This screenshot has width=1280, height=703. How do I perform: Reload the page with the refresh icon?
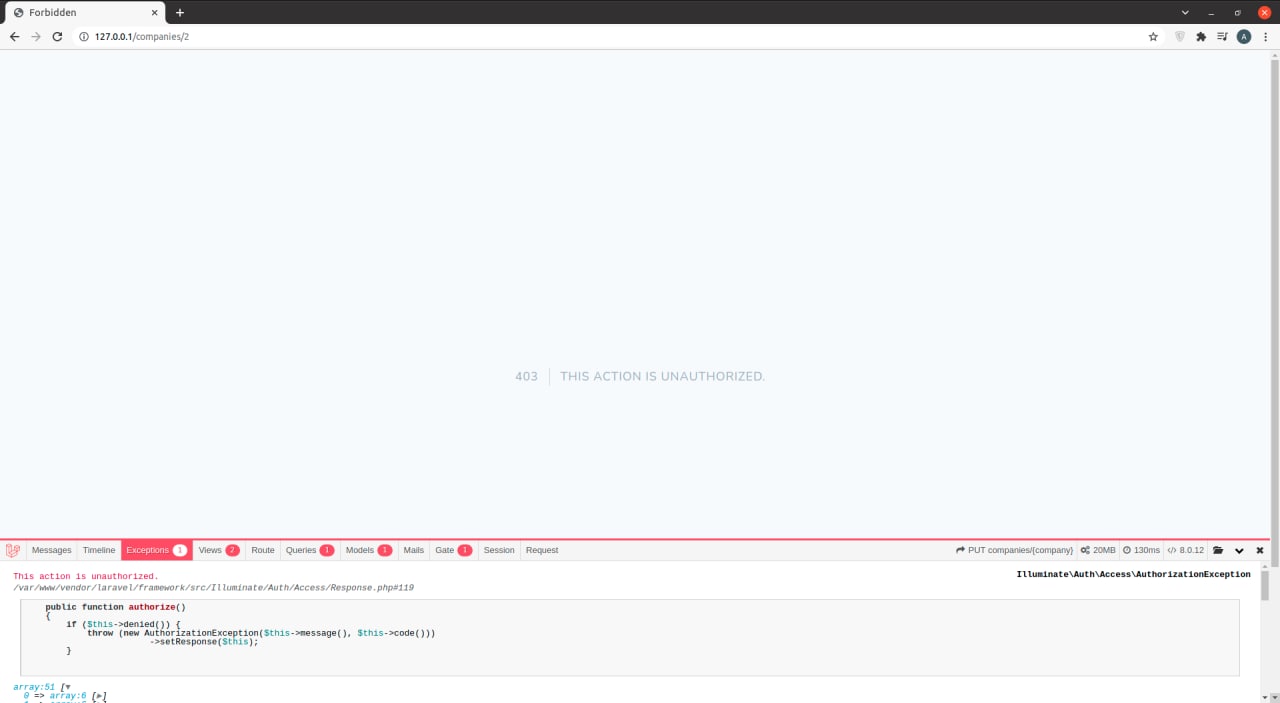58,36
